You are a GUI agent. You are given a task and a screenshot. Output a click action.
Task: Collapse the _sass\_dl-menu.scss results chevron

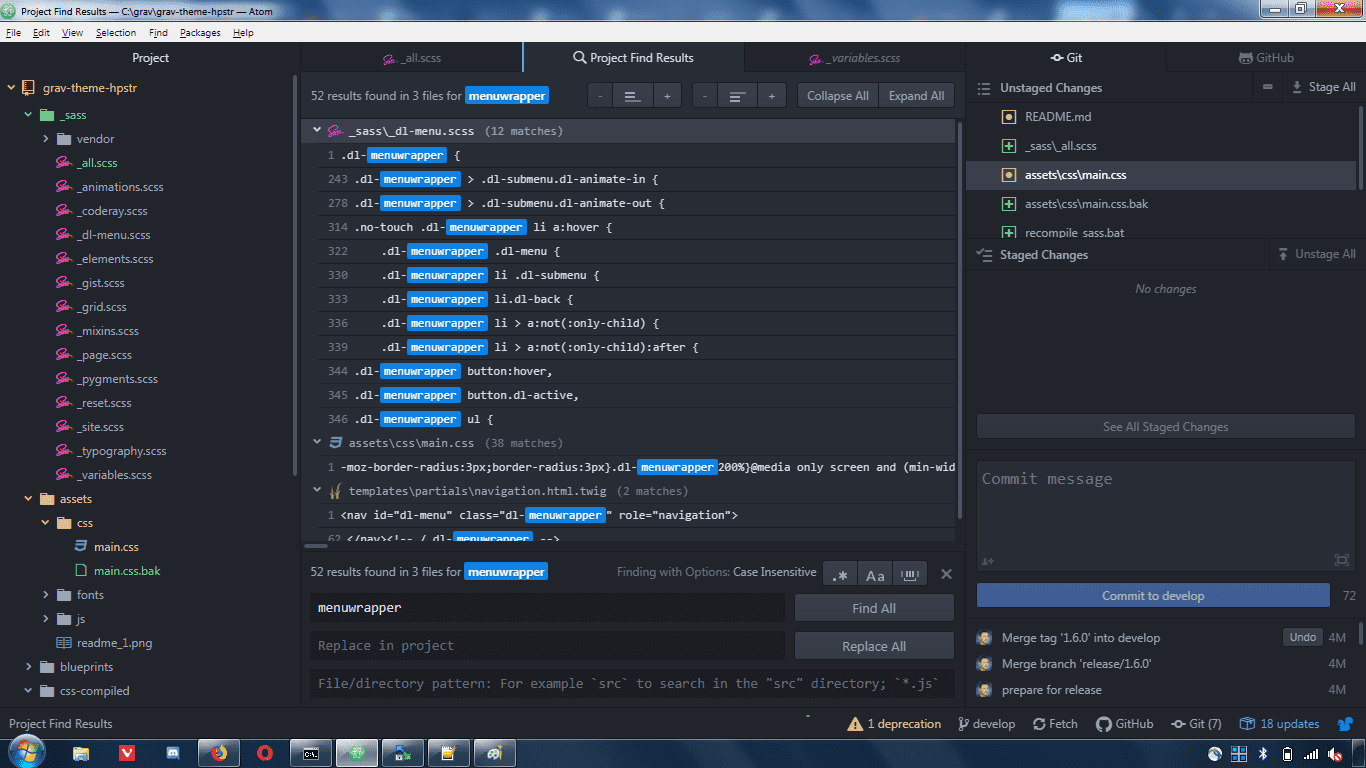317,130
